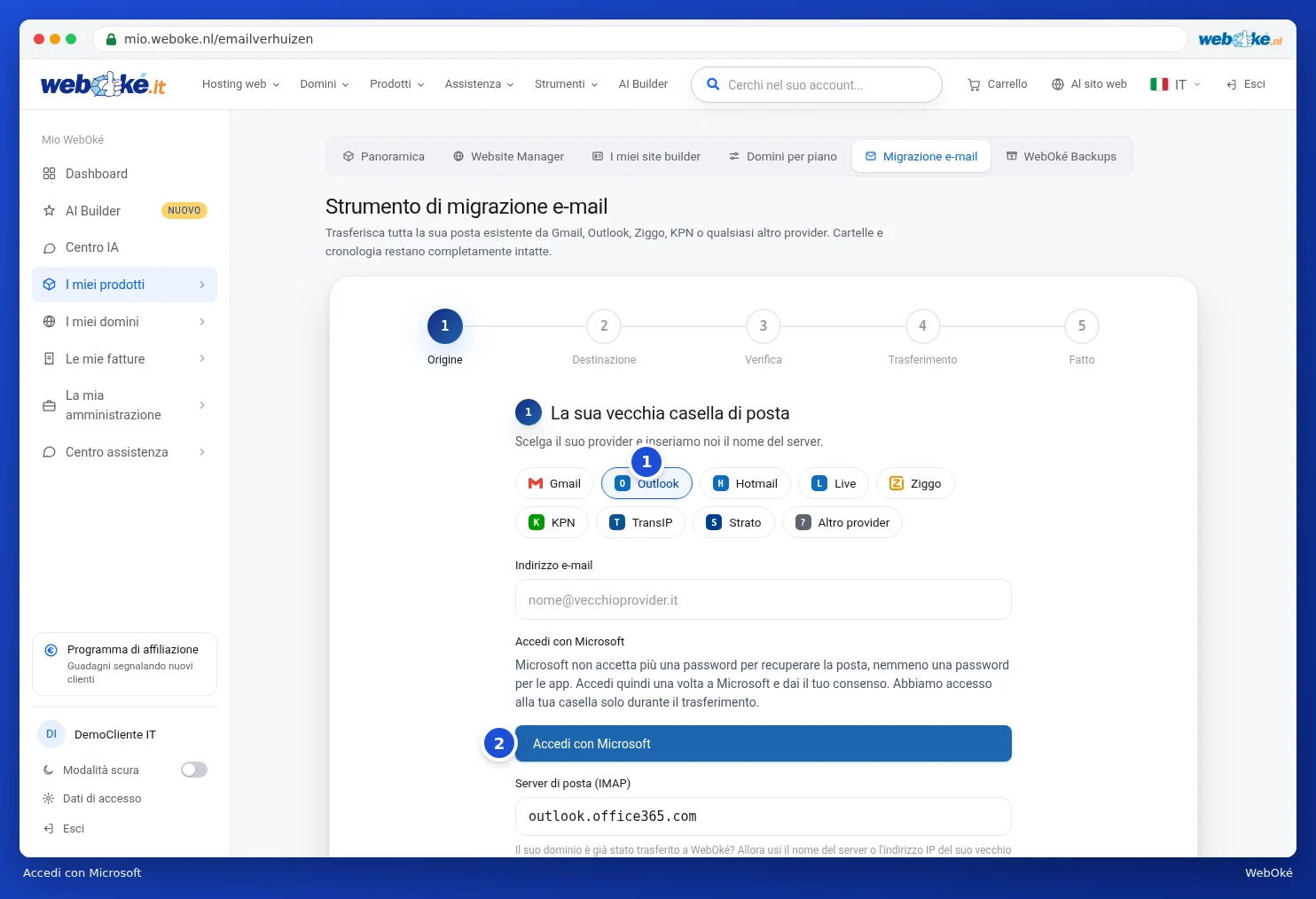
Task: Expand I miei domini in the sidebar
Action: 124,322
